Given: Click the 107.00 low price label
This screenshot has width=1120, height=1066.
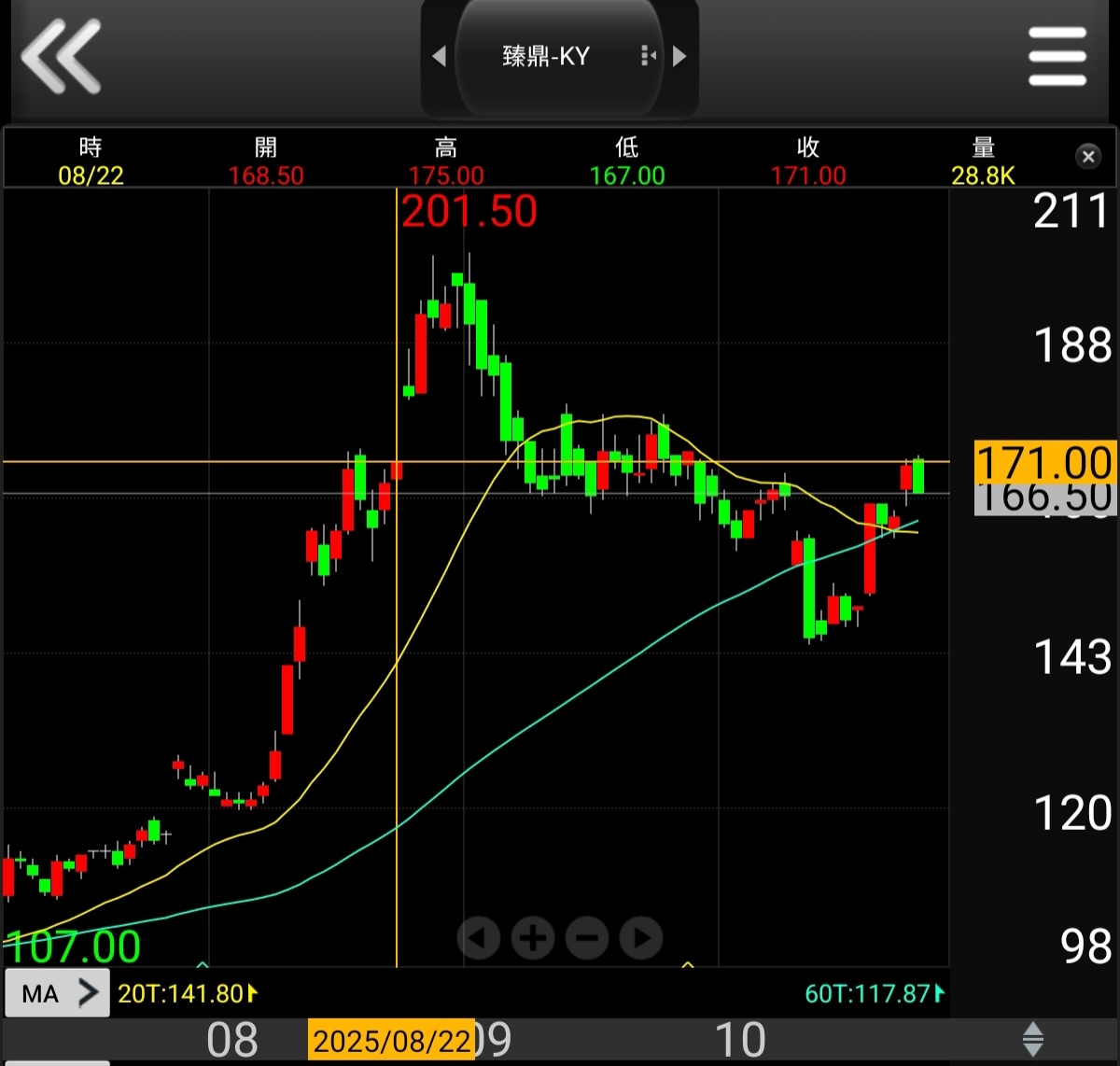Looking at the screenshot, I should coord(73,947).
